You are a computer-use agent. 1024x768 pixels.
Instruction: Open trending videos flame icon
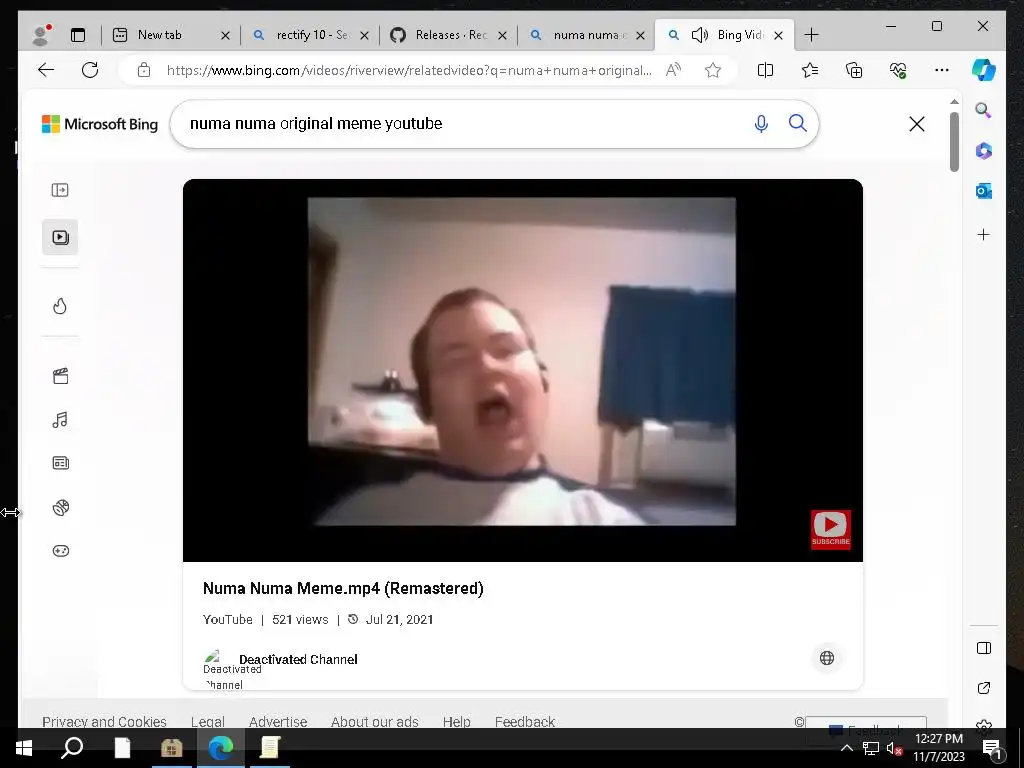60,306
